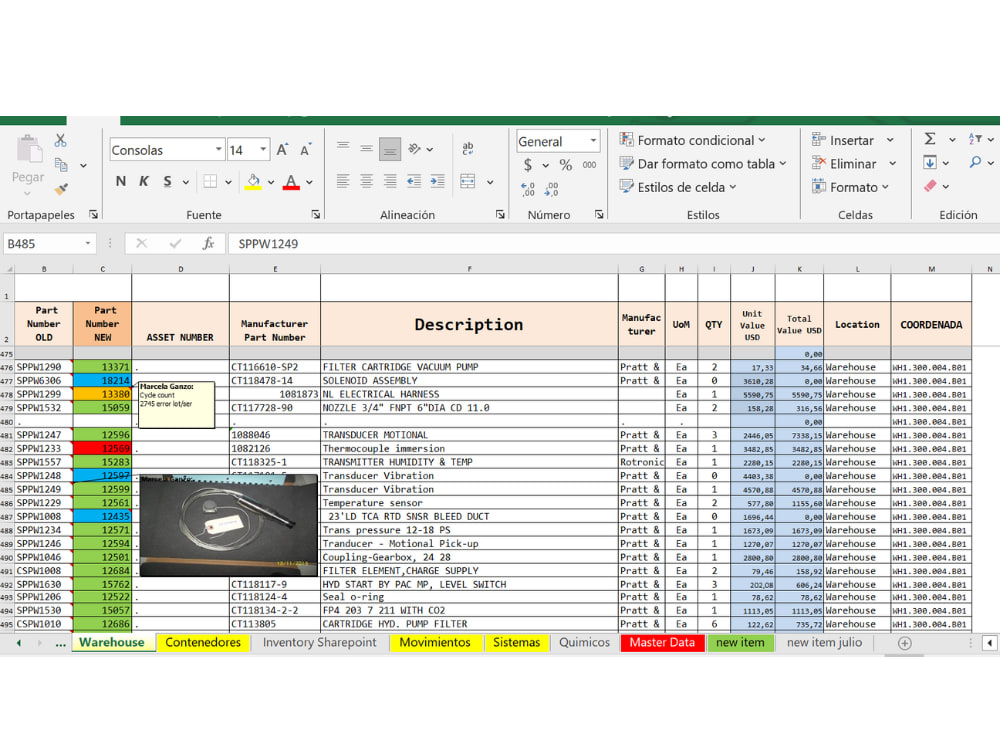
Task: Click the decrease decimal icon
Action: [x=552, y=189]
